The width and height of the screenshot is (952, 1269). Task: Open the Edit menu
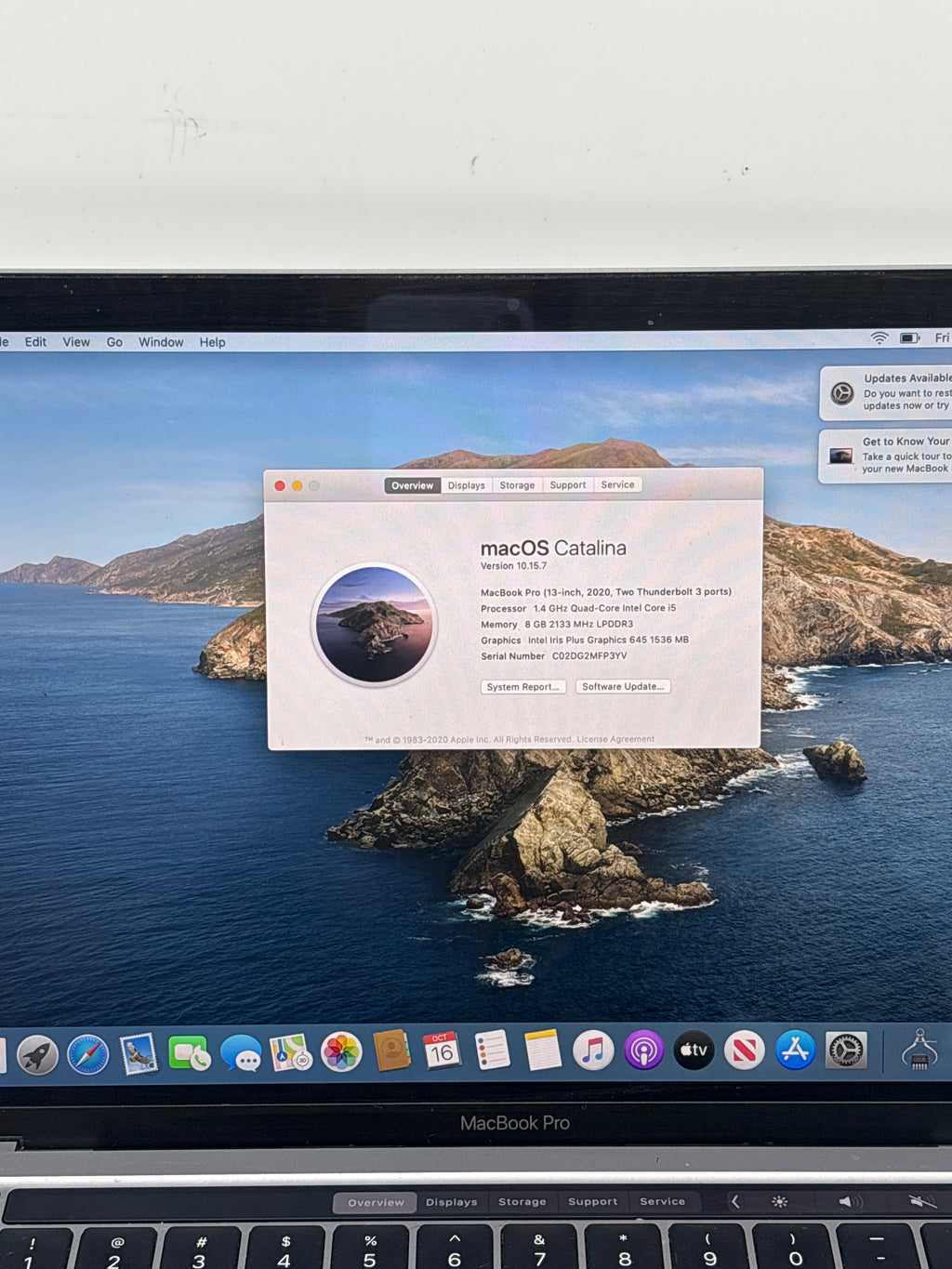(x=35, y=342)
